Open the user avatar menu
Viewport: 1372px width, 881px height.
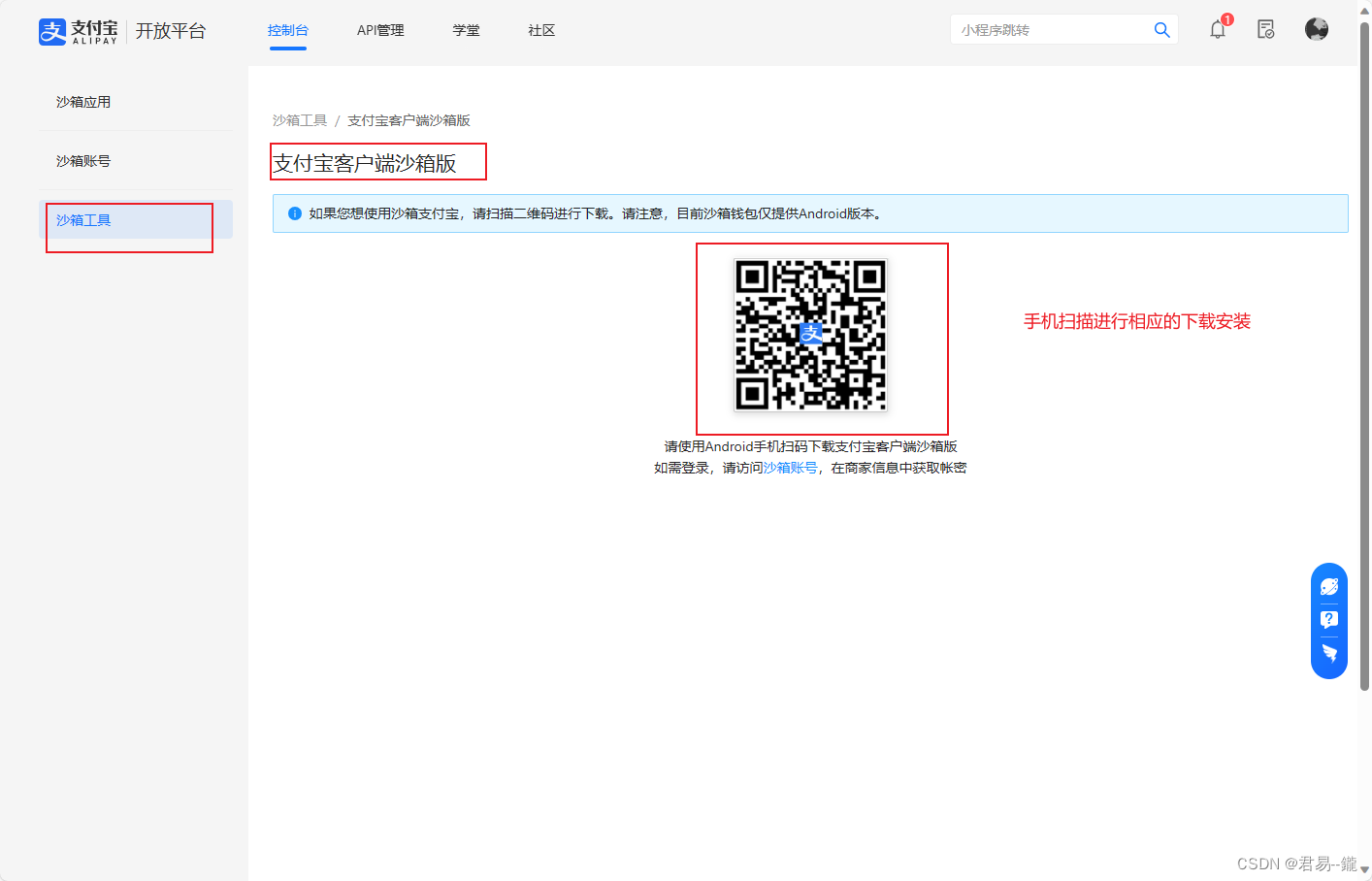point(1317,29)
